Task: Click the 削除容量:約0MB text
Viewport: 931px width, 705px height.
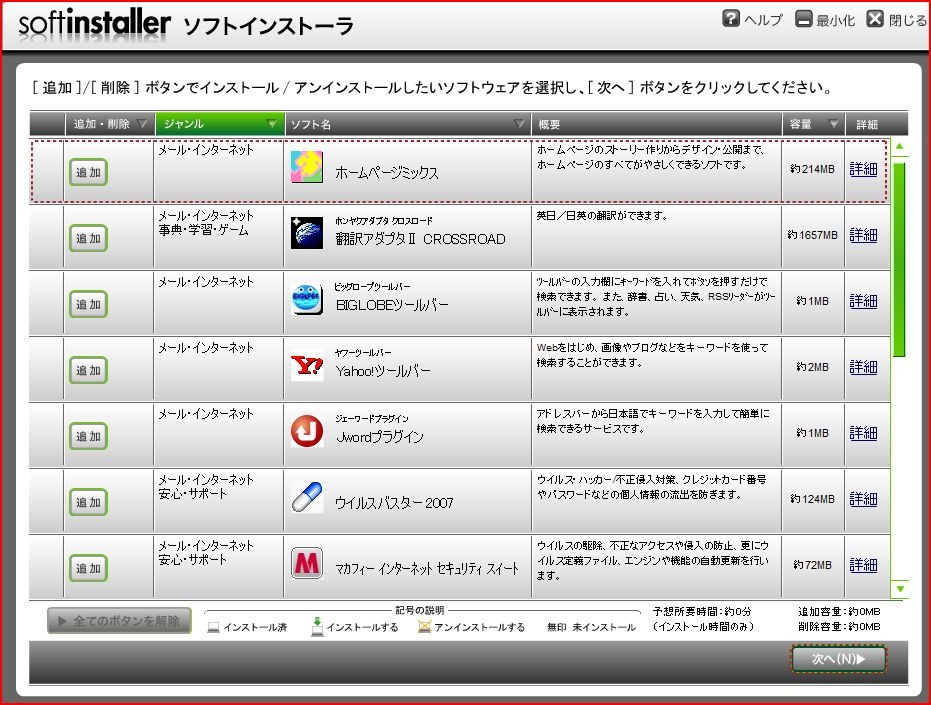Action: coord(839,626)
